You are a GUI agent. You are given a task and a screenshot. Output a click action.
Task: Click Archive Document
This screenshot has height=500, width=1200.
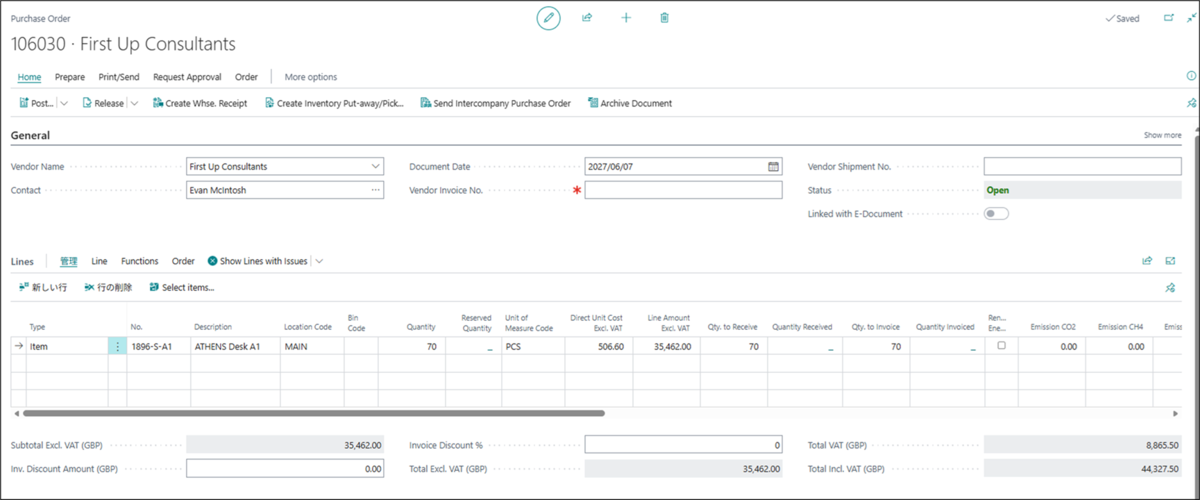629,103
